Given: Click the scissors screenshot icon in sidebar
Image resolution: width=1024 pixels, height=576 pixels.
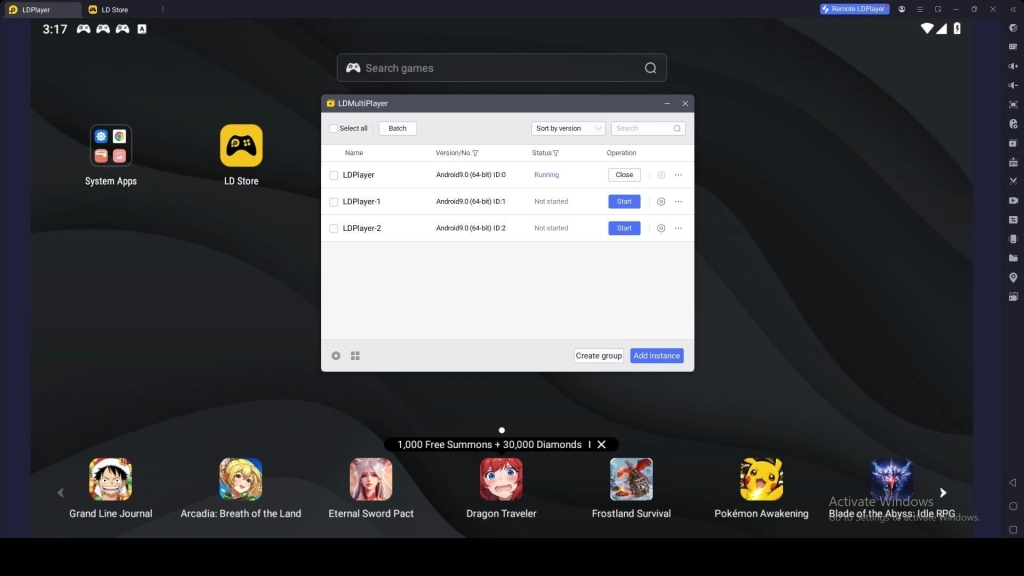Looking at the screenshot, I should (1013, 181).
